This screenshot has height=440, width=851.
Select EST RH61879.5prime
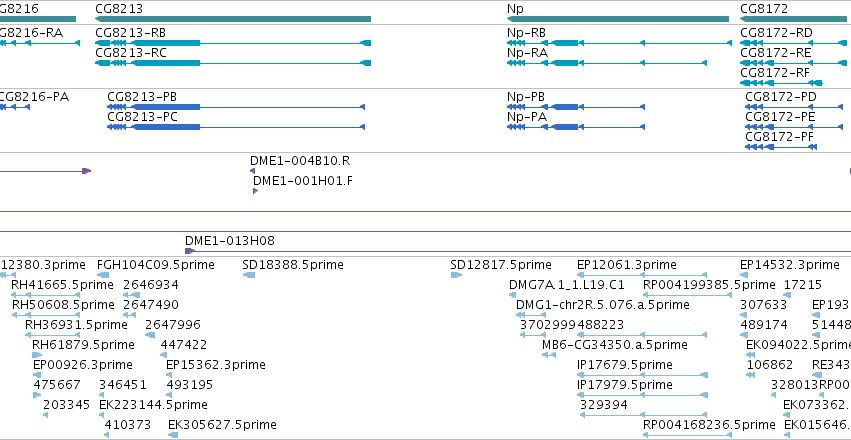(x=37, y=355)
